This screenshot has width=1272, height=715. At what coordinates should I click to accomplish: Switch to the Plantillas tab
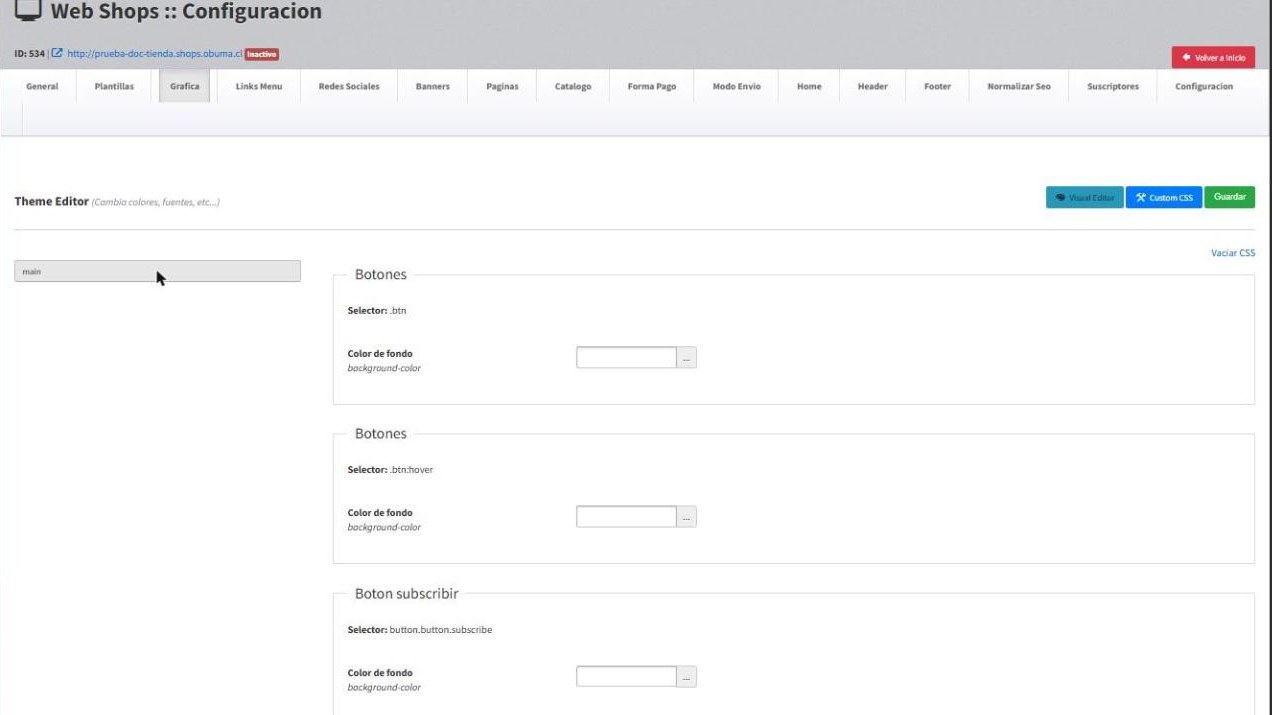[x=114, y=86]
